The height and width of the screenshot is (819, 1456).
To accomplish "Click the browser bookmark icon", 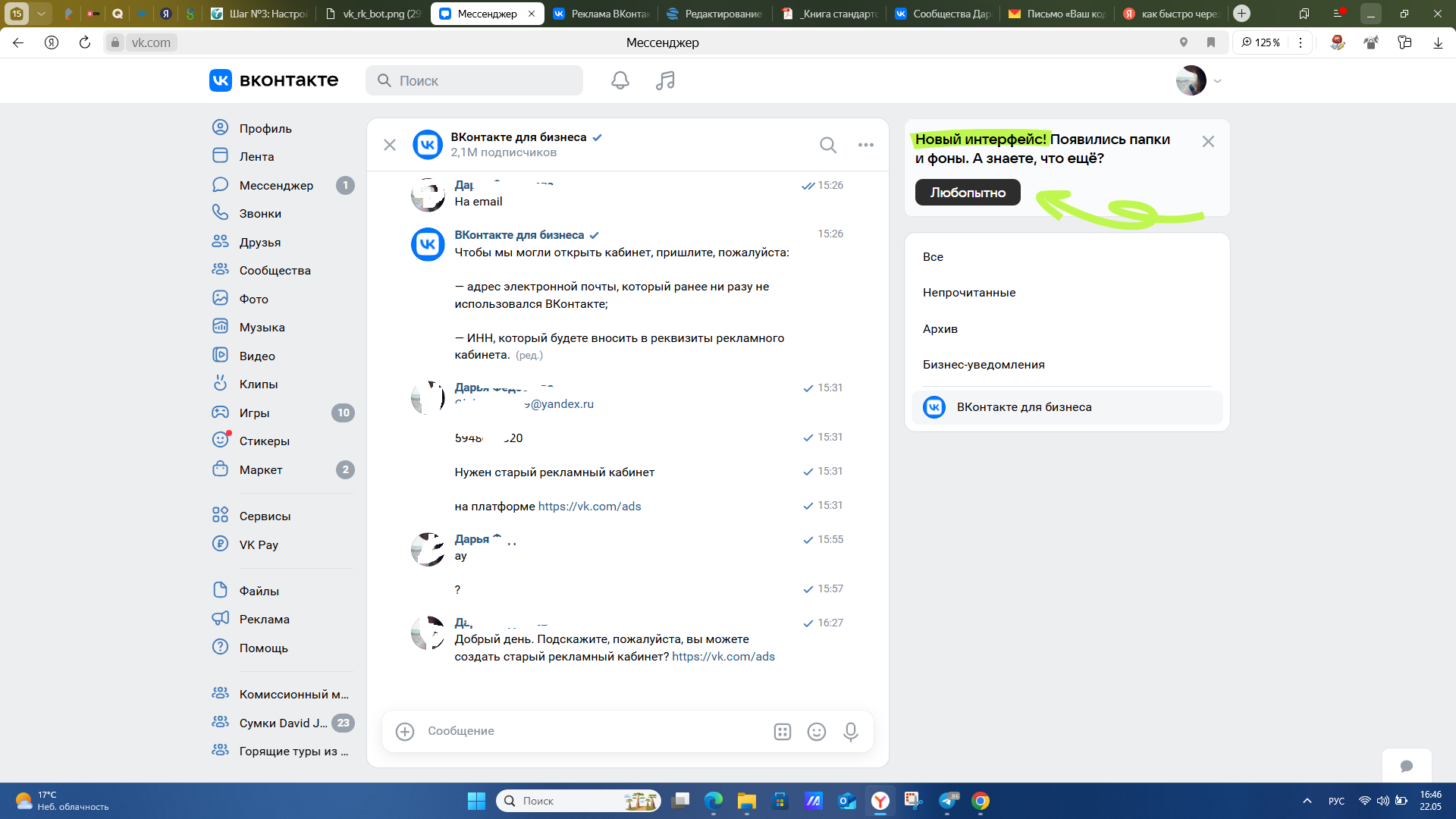I will click(1211, 42).
